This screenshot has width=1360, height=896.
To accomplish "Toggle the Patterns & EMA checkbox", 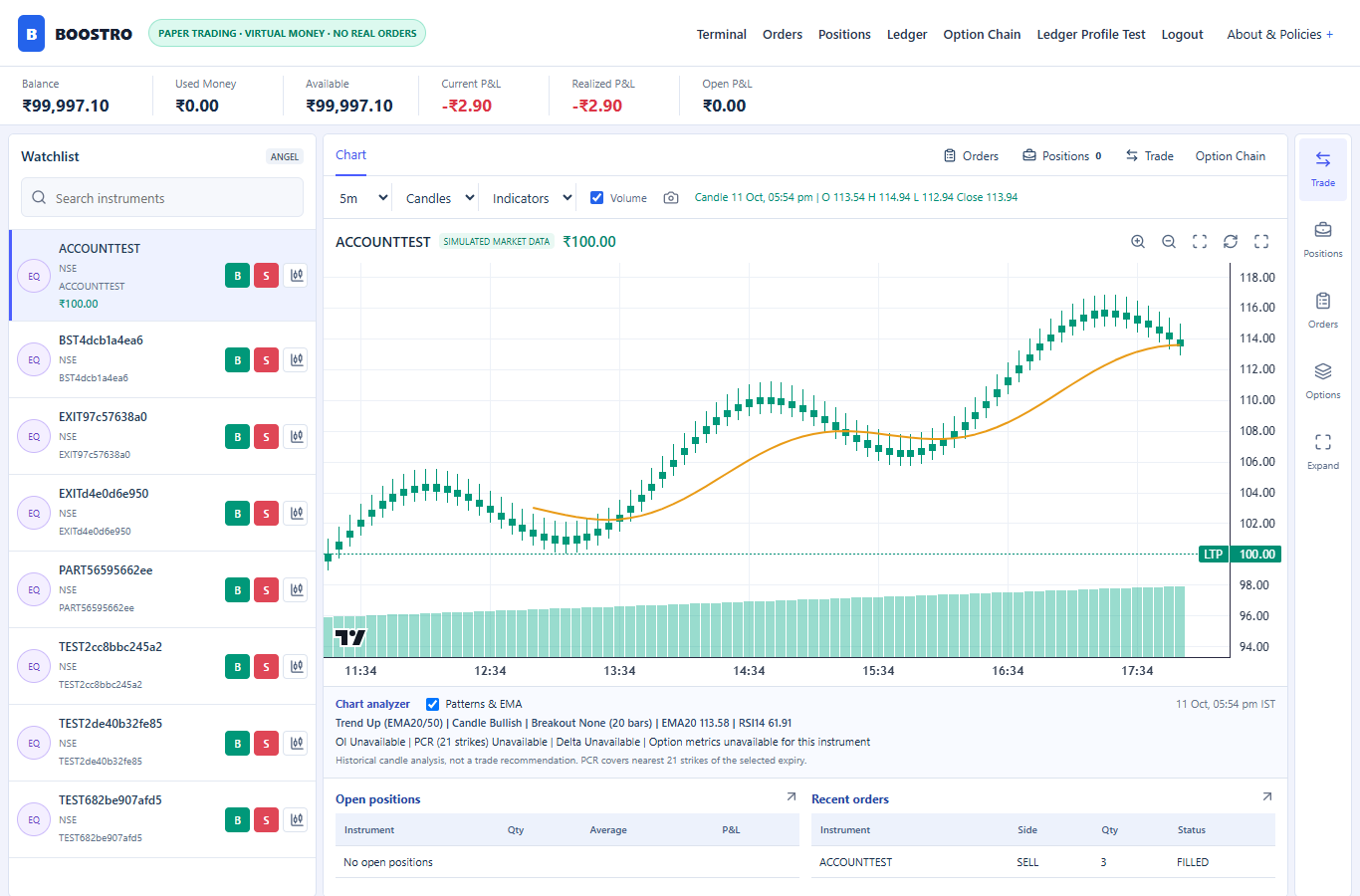I will click(432, 704).
